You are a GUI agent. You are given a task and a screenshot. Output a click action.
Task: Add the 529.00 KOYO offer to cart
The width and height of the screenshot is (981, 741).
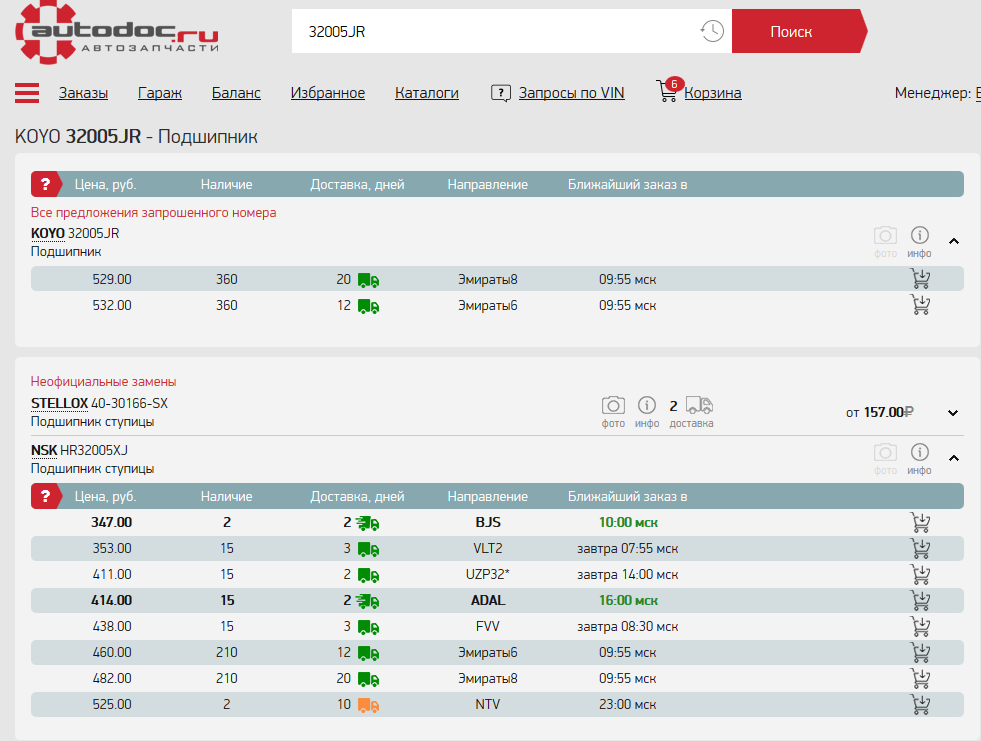[x=920, y=279]
